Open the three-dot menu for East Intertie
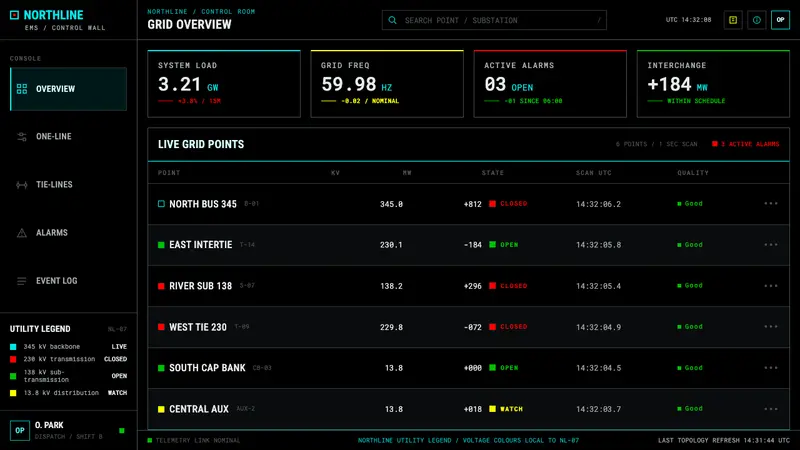 [x=771, y=245]
